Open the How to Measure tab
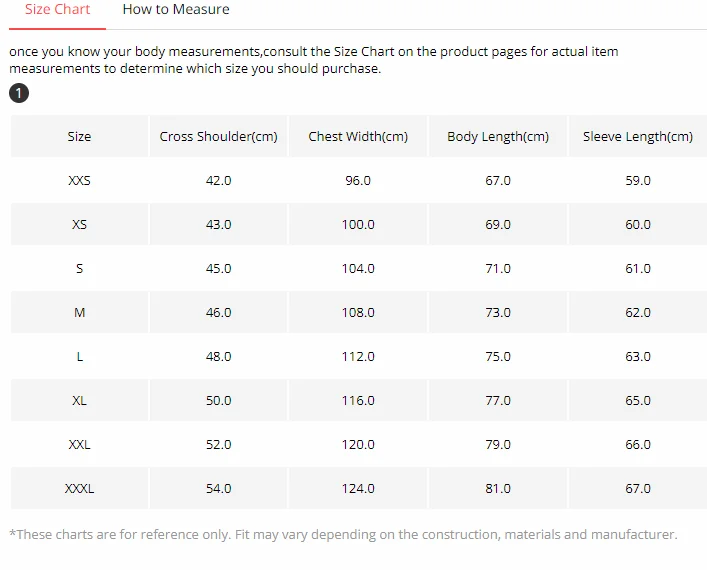Image resolution: width=707 pixels, height=570 pixels. (176, 10)
